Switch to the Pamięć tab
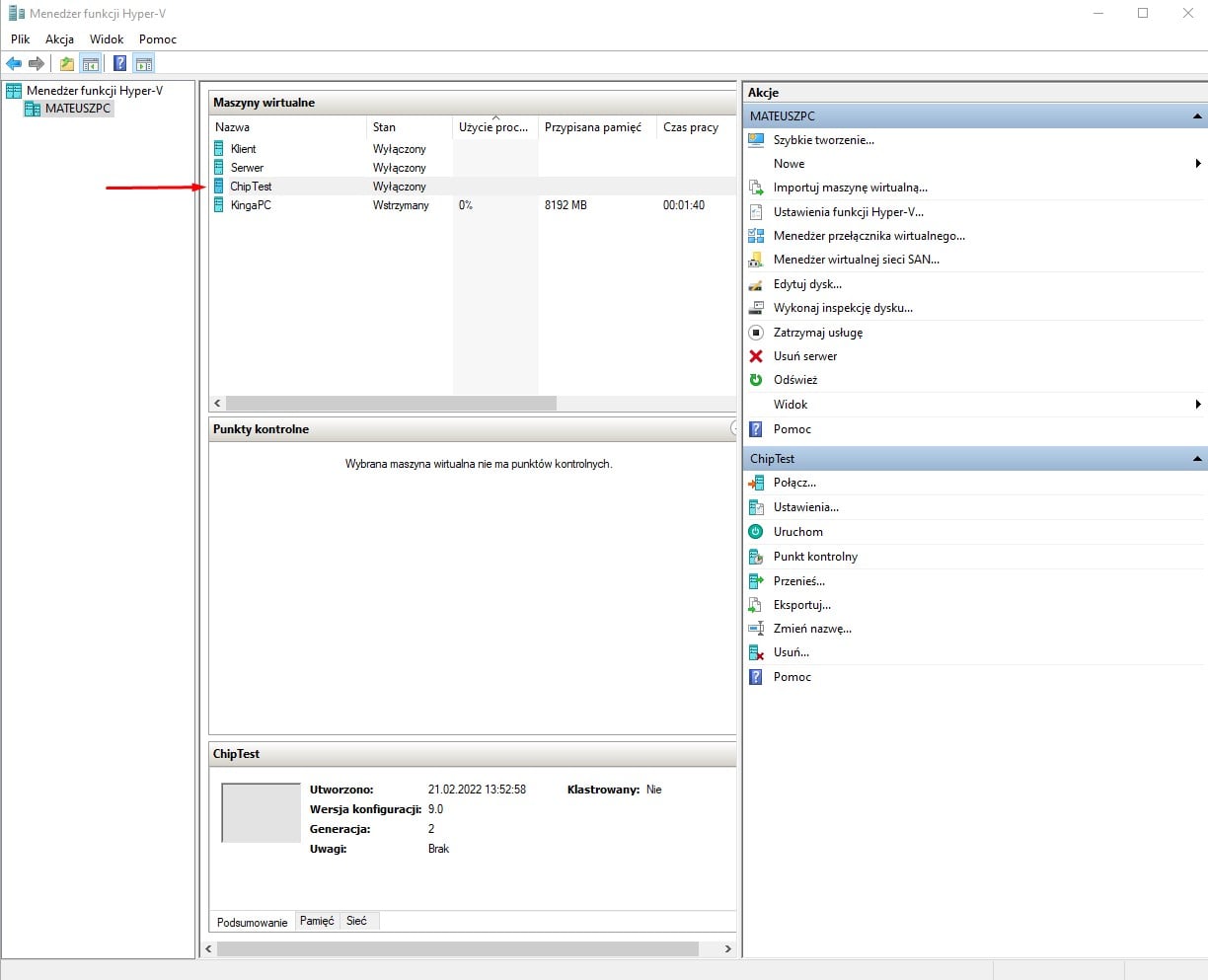The width and height of the screenshot is (1208, 980). click(x=317, y=921)
